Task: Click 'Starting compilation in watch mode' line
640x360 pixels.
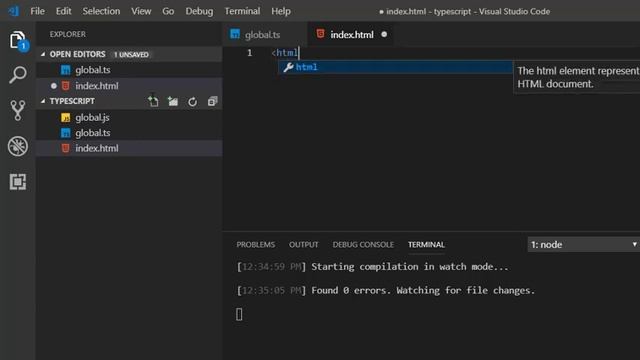Action: 372,267
